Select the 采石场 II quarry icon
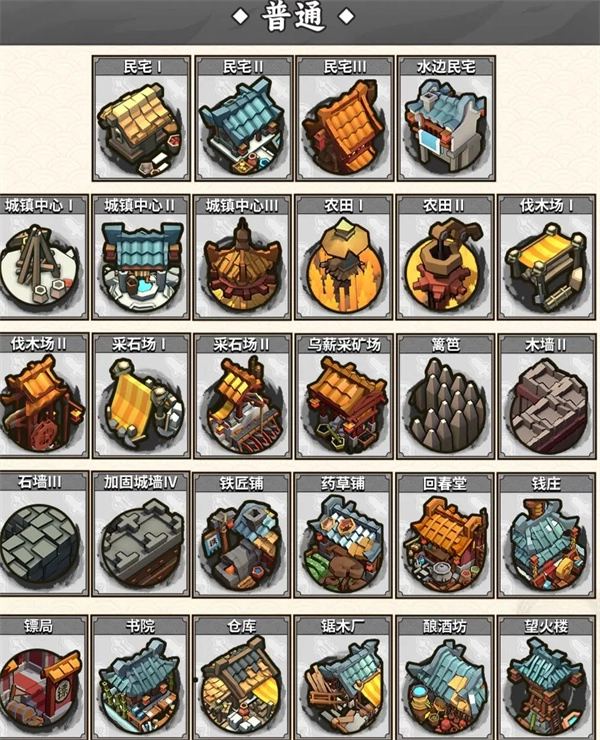 click(x=243, y=405)
